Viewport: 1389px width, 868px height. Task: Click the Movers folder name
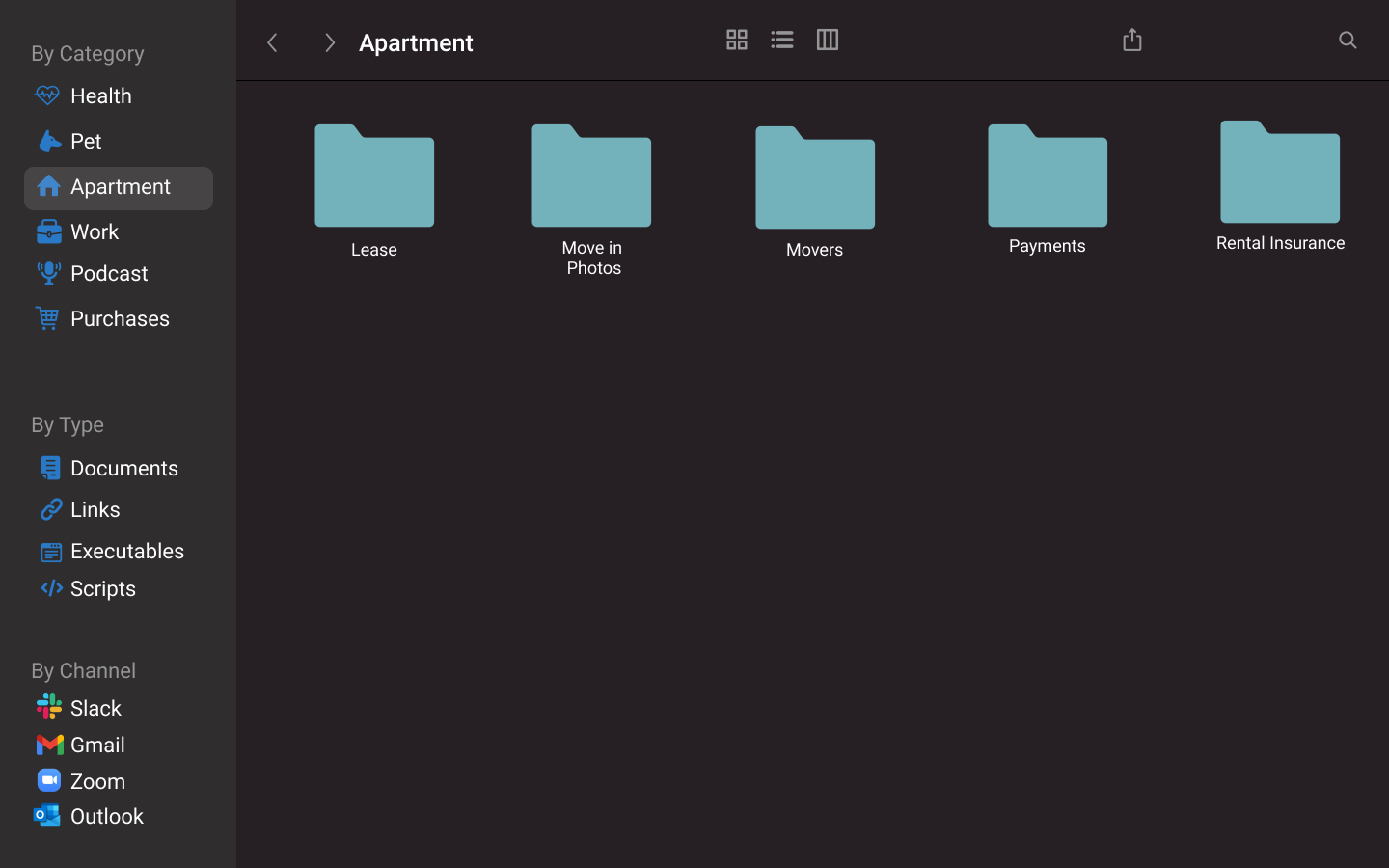[x=815, y=250]
